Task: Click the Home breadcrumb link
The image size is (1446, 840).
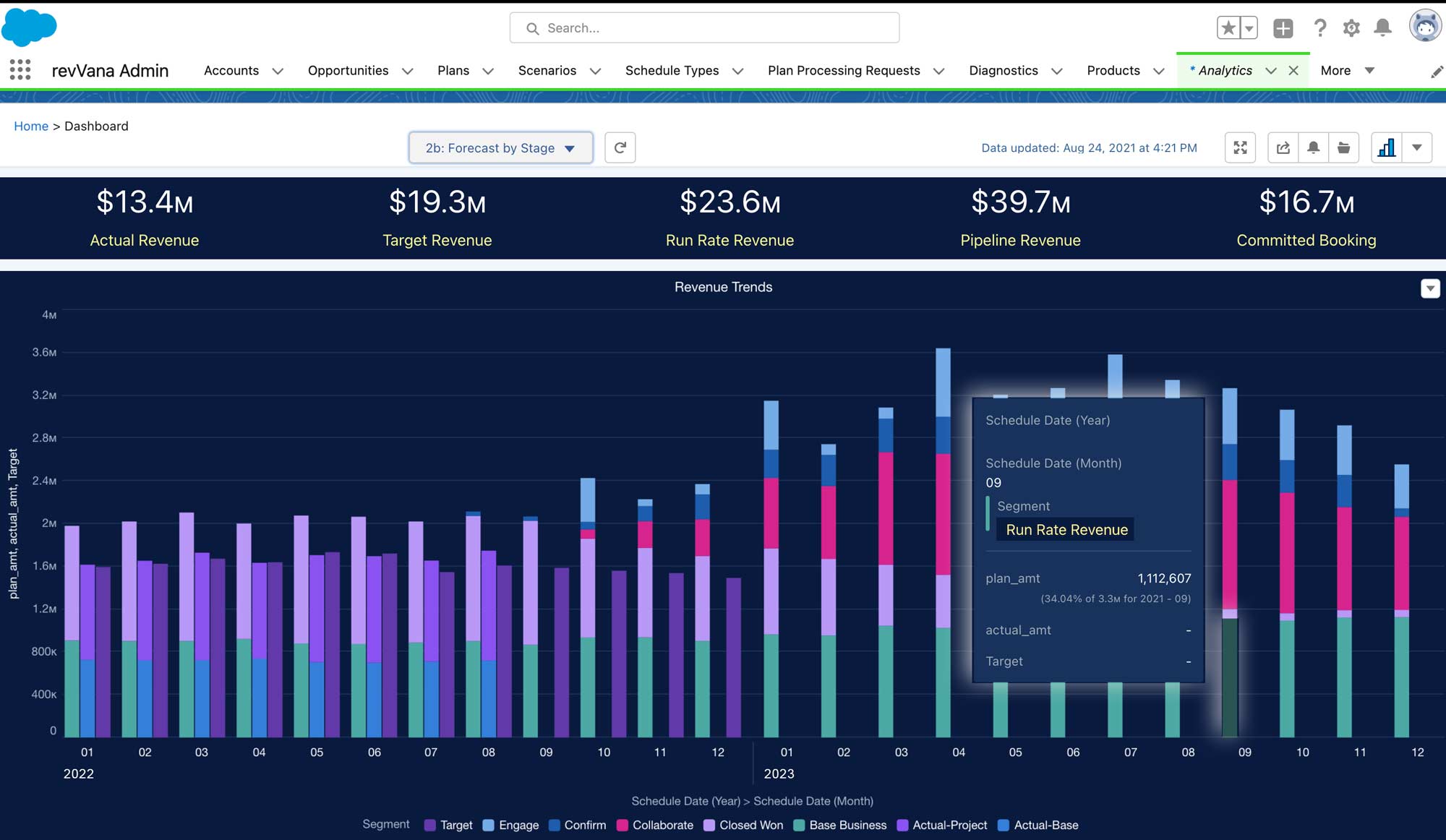Action: tap(31, 126)
